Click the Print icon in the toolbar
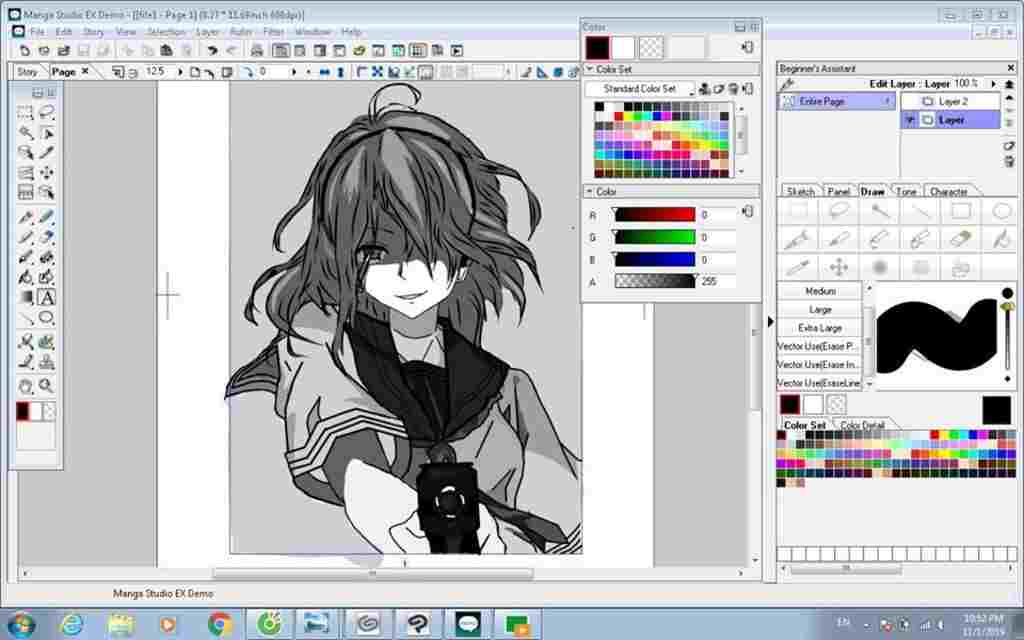The height and width of the screenshot is (640, 1024). [257, 50]
